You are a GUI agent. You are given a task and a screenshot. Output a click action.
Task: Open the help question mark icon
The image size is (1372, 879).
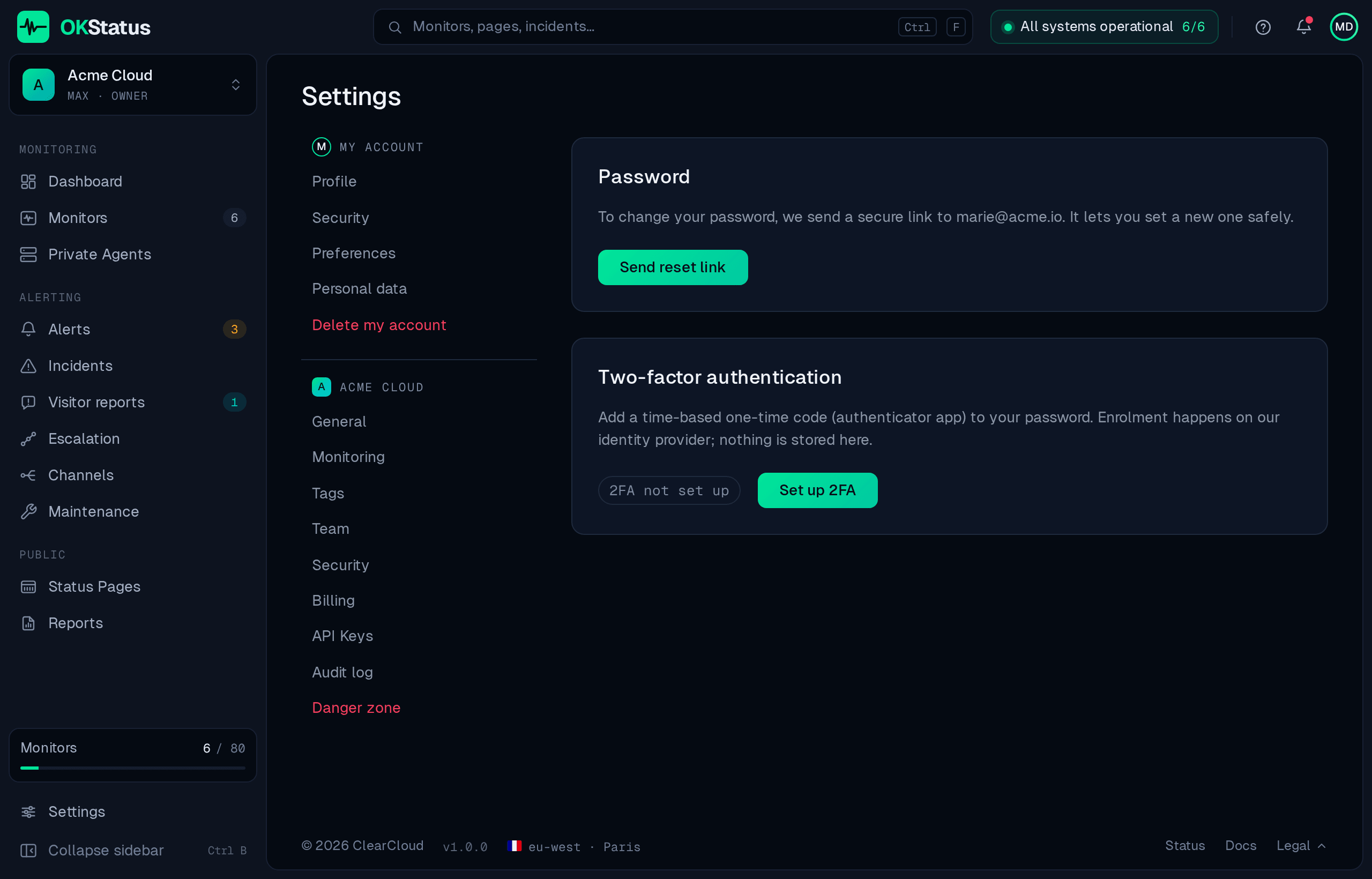click(1263, 27)
